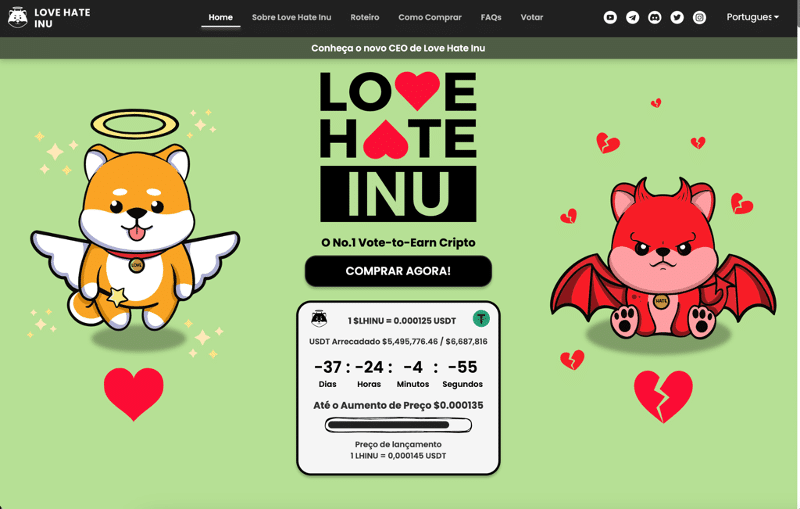
Task: Go to the Votar menu item
Action: pos(532,17)
